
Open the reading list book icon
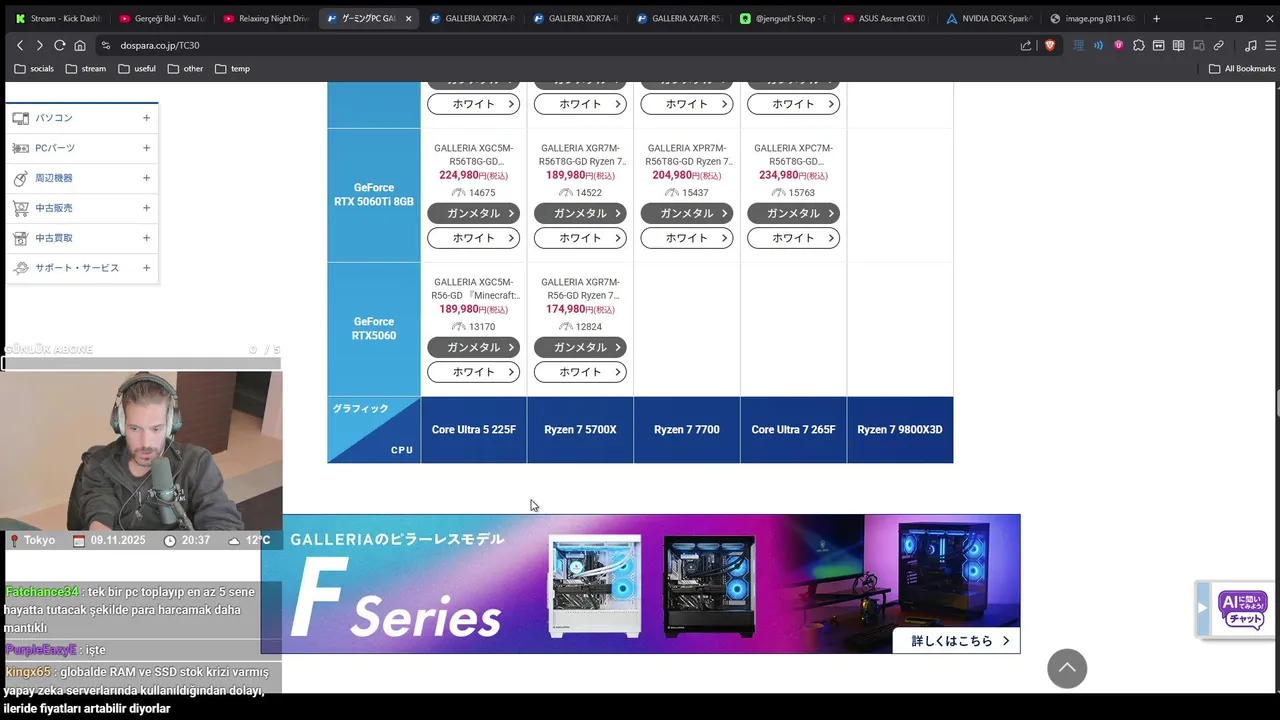coord(1178,45)
